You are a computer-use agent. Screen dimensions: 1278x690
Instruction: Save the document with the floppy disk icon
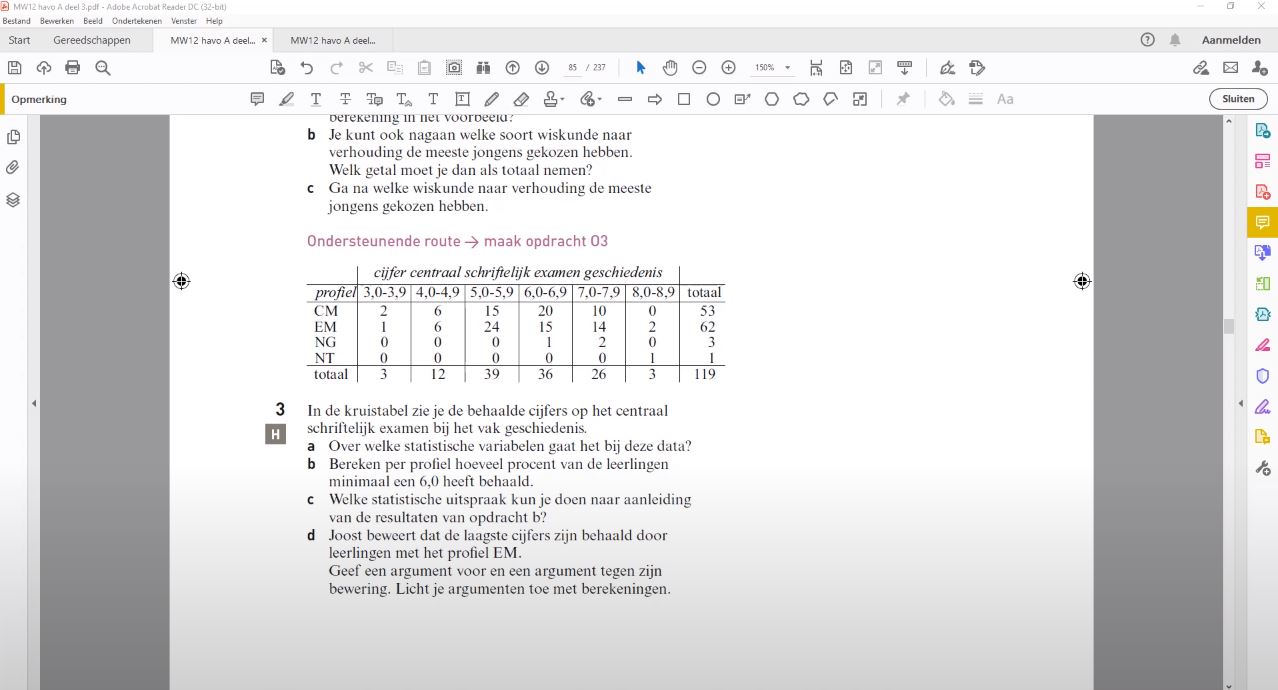pos(14,68)
